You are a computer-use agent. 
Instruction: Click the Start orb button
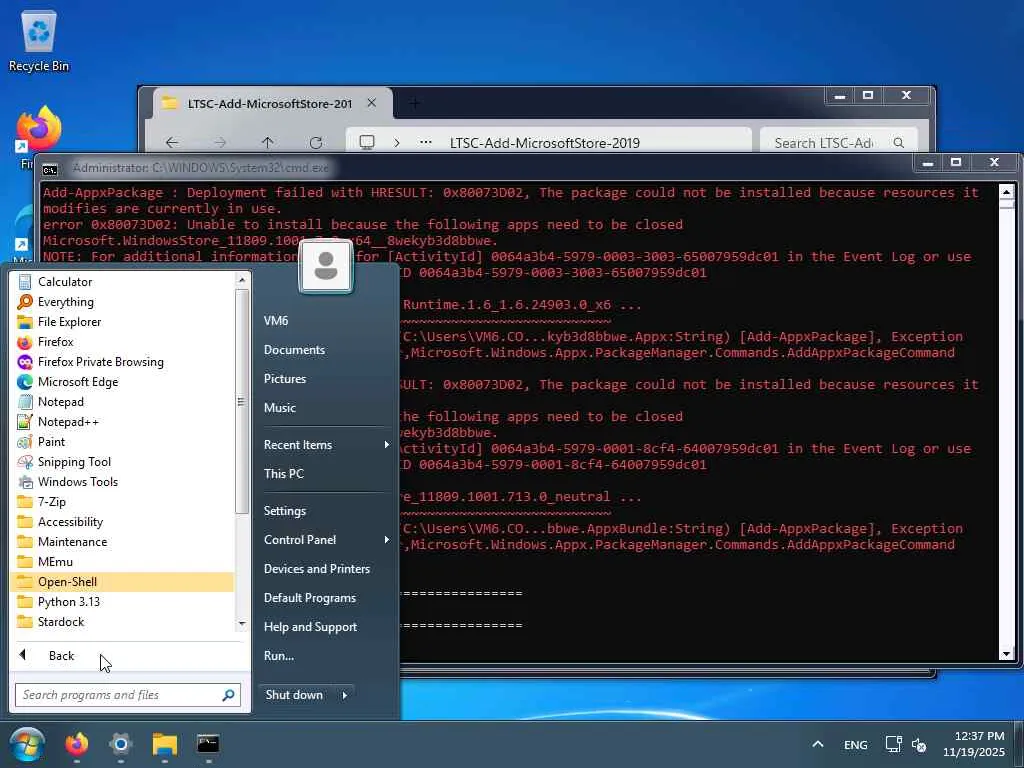pyautogui.click(x=27, y=745)
